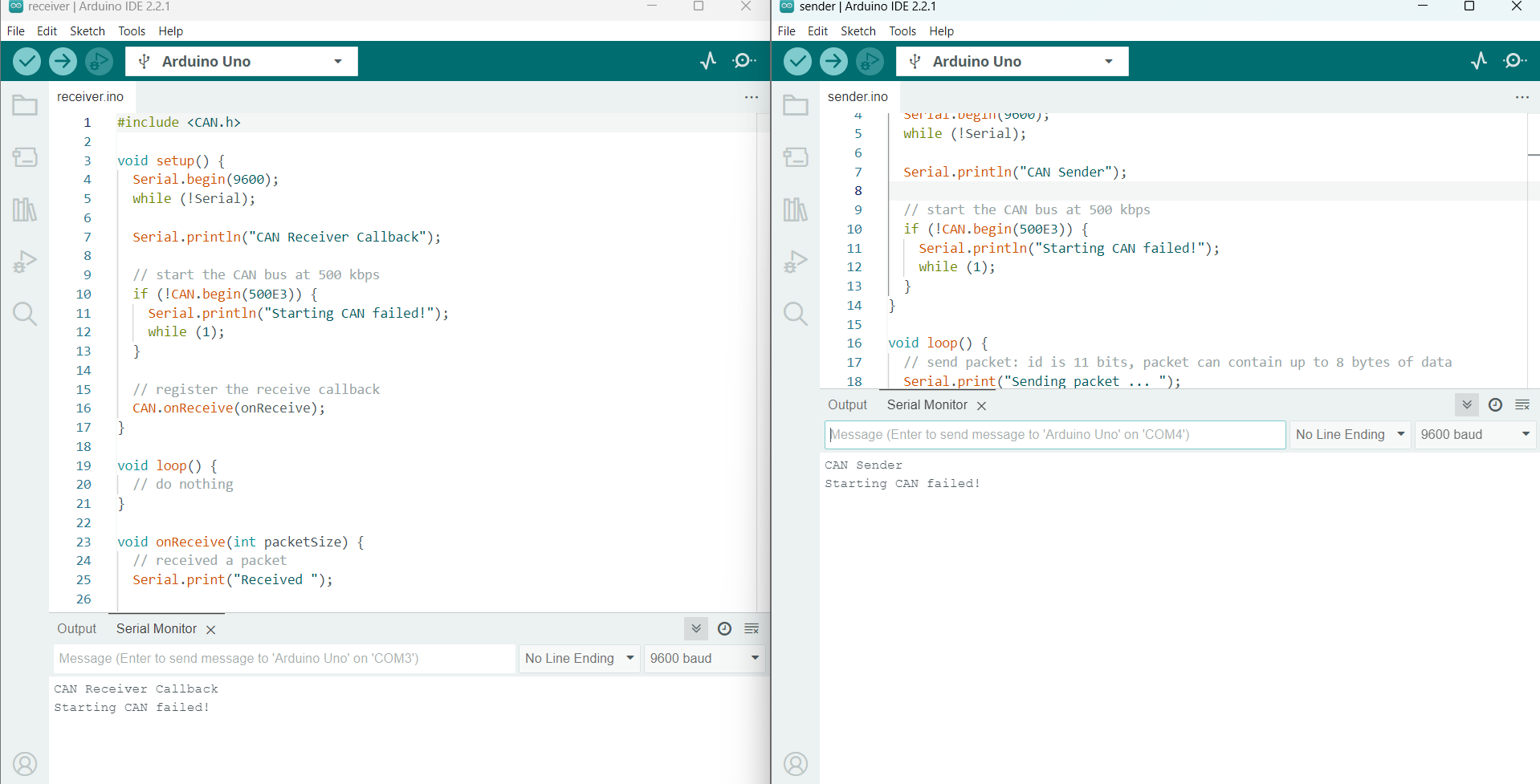Switch to Output tab in sender window
Image resolution: width=1540 pixels, height=784 pixels.
click(847, 405)
